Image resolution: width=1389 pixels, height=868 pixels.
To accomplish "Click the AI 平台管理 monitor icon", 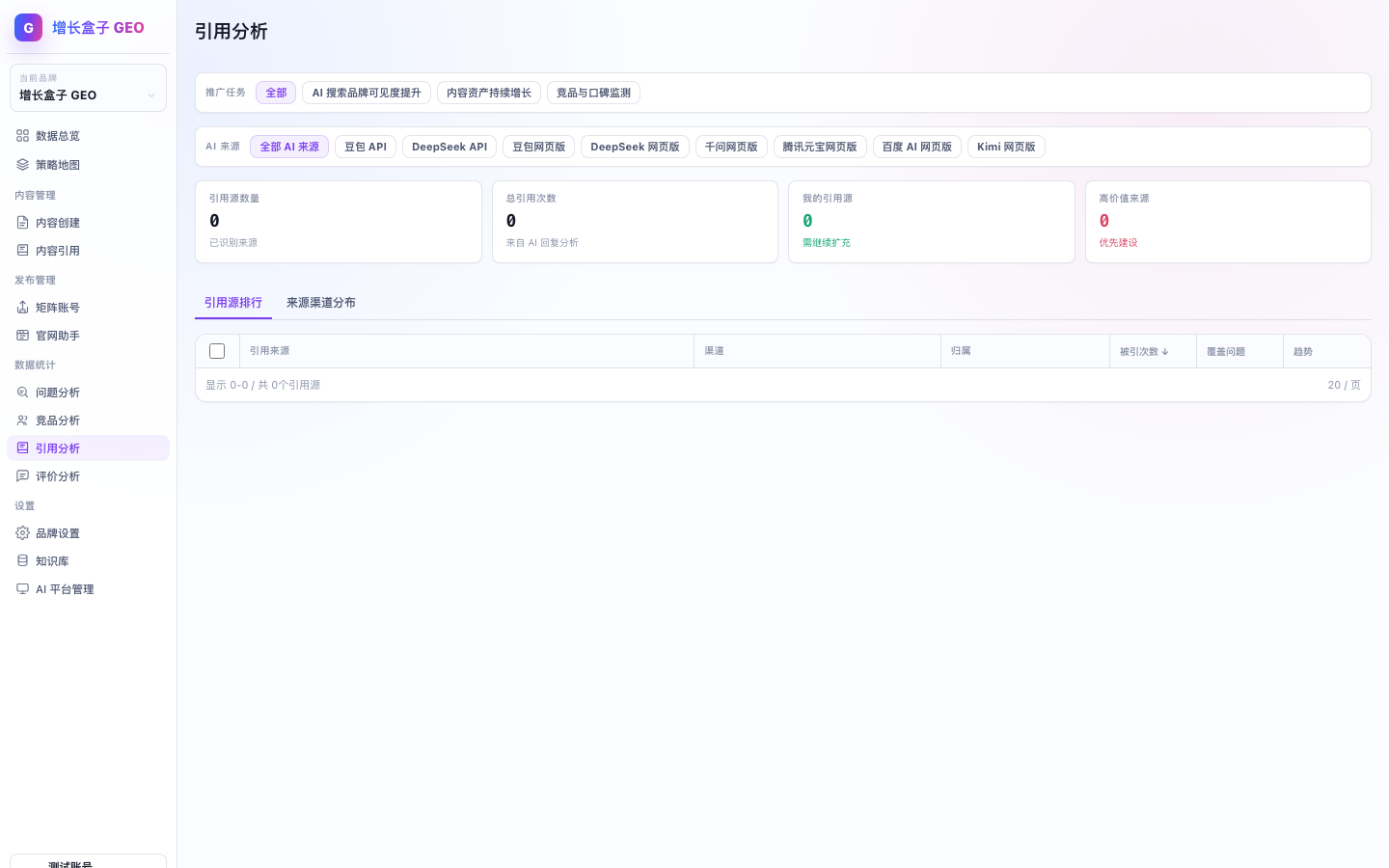I will click(x=22, y=589).
